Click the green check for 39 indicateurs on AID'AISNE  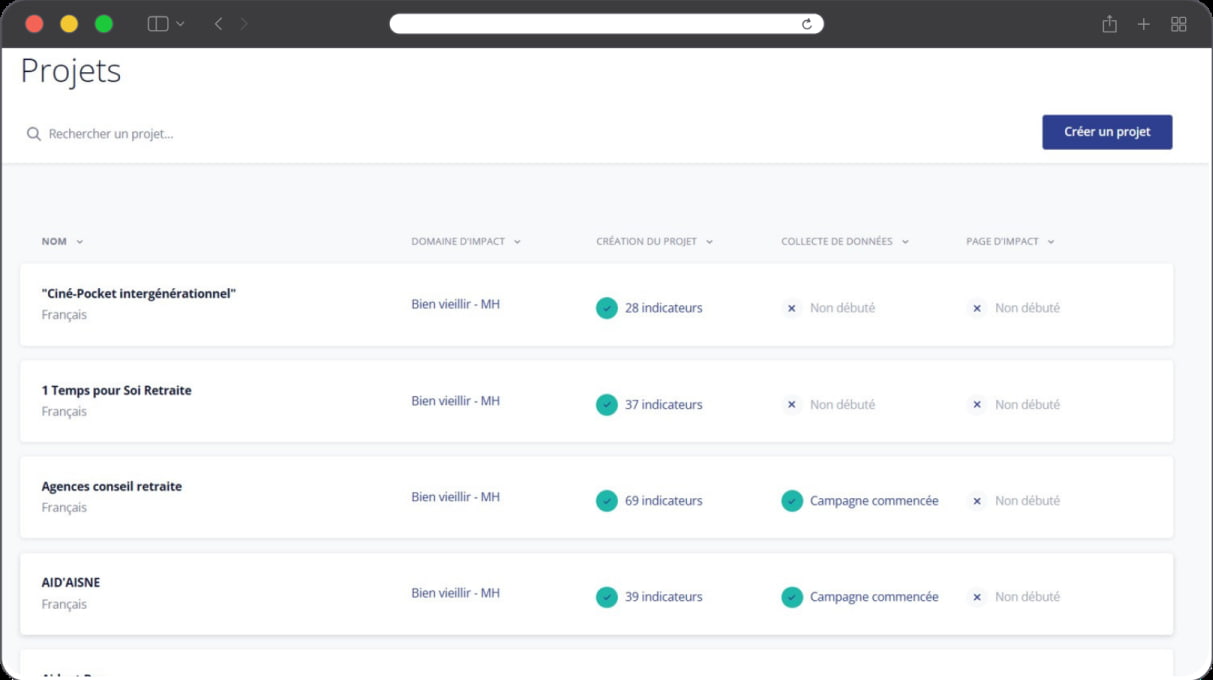pyautogui.click(x=606, y=597)
